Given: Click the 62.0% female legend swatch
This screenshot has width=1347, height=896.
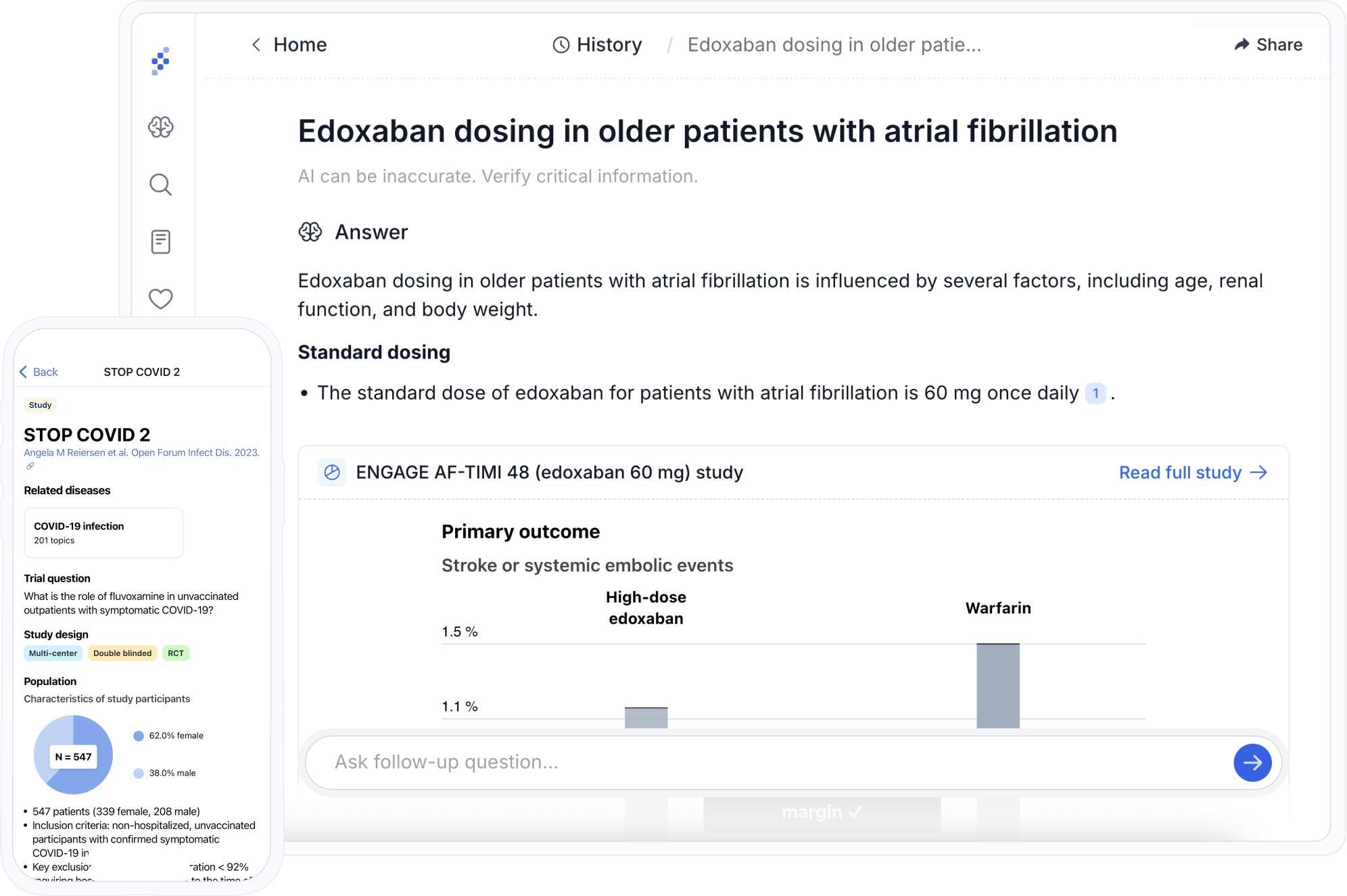Looking at the screenshot, I should (139, 736).
